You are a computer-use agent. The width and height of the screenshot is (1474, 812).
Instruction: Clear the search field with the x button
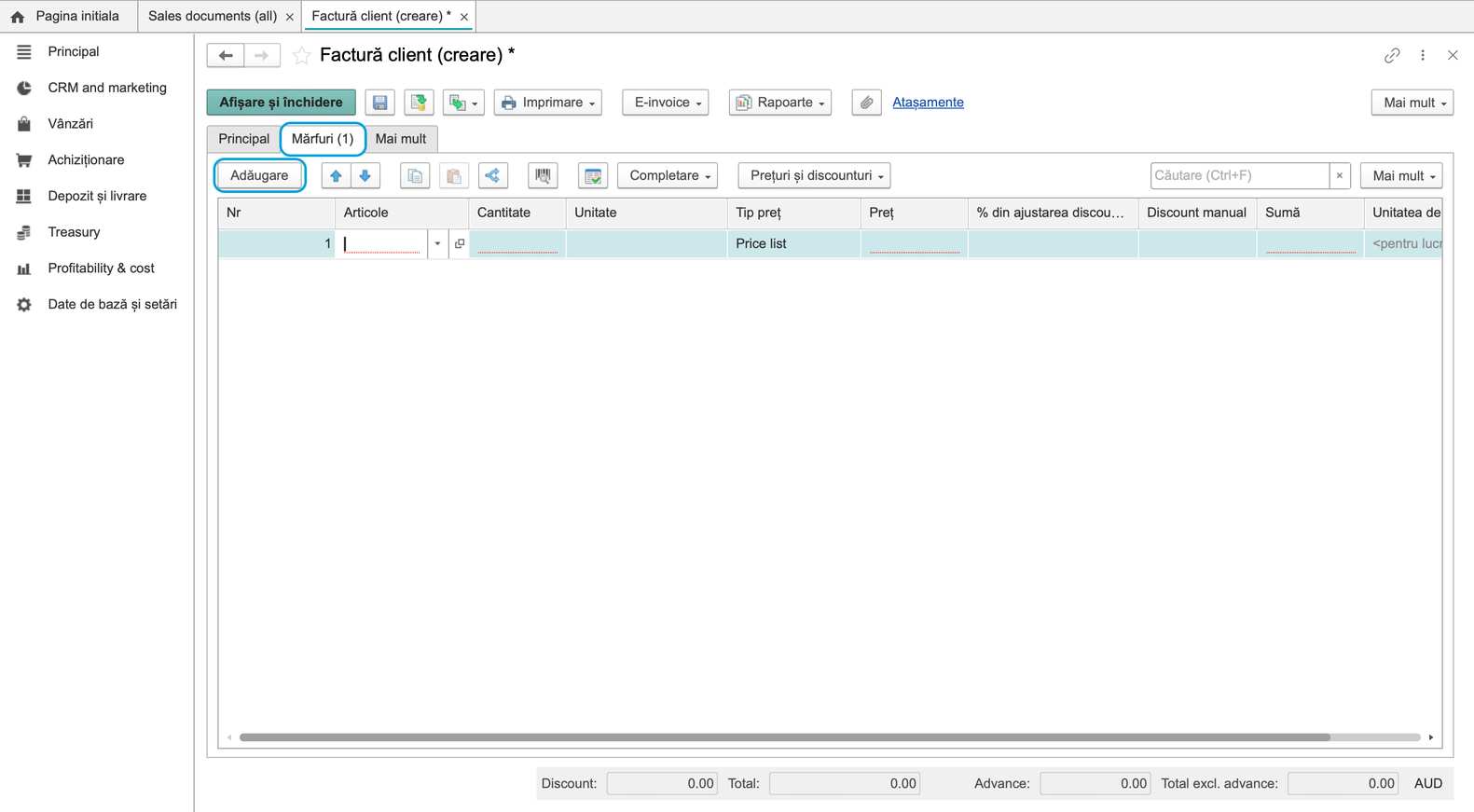(1340, 175)
